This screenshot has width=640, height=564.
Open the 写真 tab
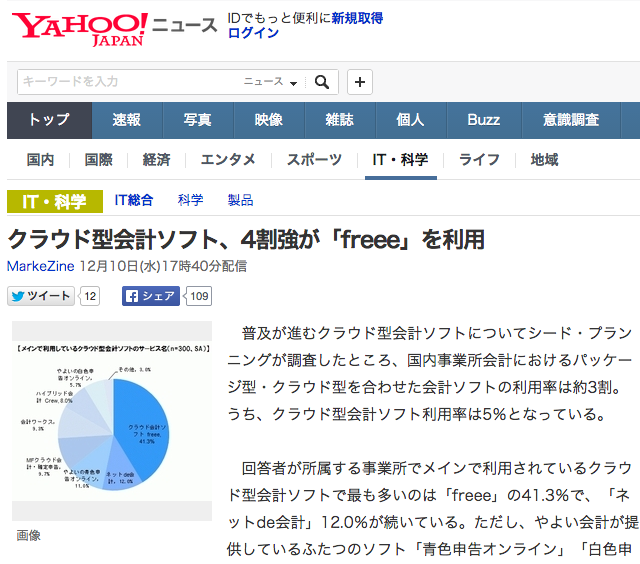pos(198,120)
